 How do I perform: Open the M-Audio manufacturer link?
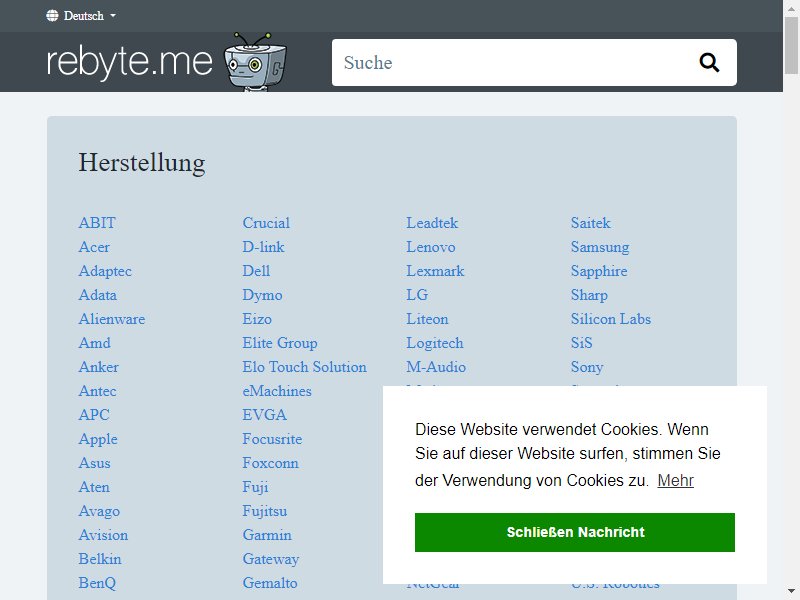click(436, 367)
